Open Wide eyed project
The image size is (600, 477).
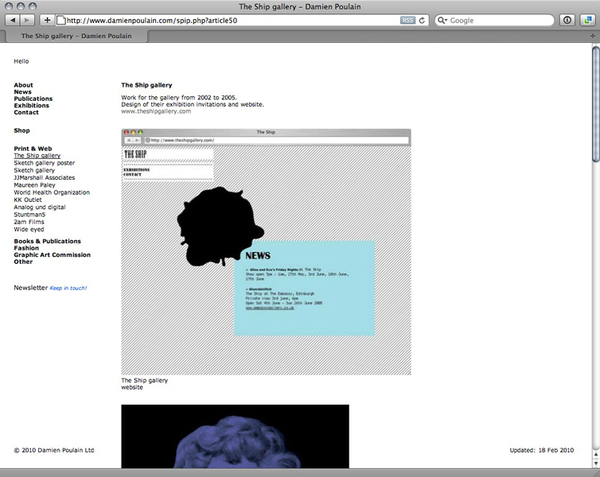29,230
